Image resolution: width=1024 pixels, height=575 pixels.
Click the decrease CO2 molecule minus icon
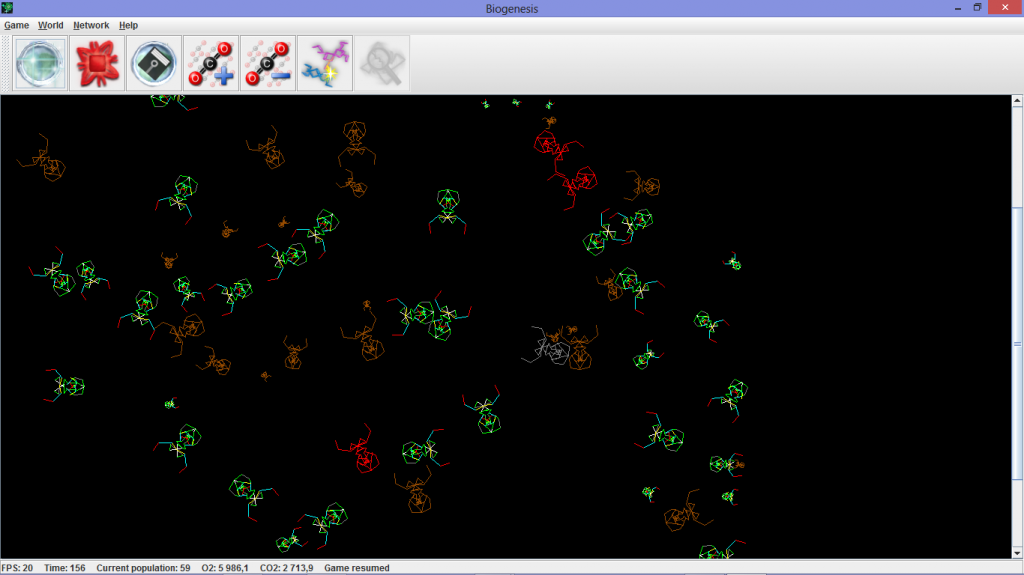point(268,63)
